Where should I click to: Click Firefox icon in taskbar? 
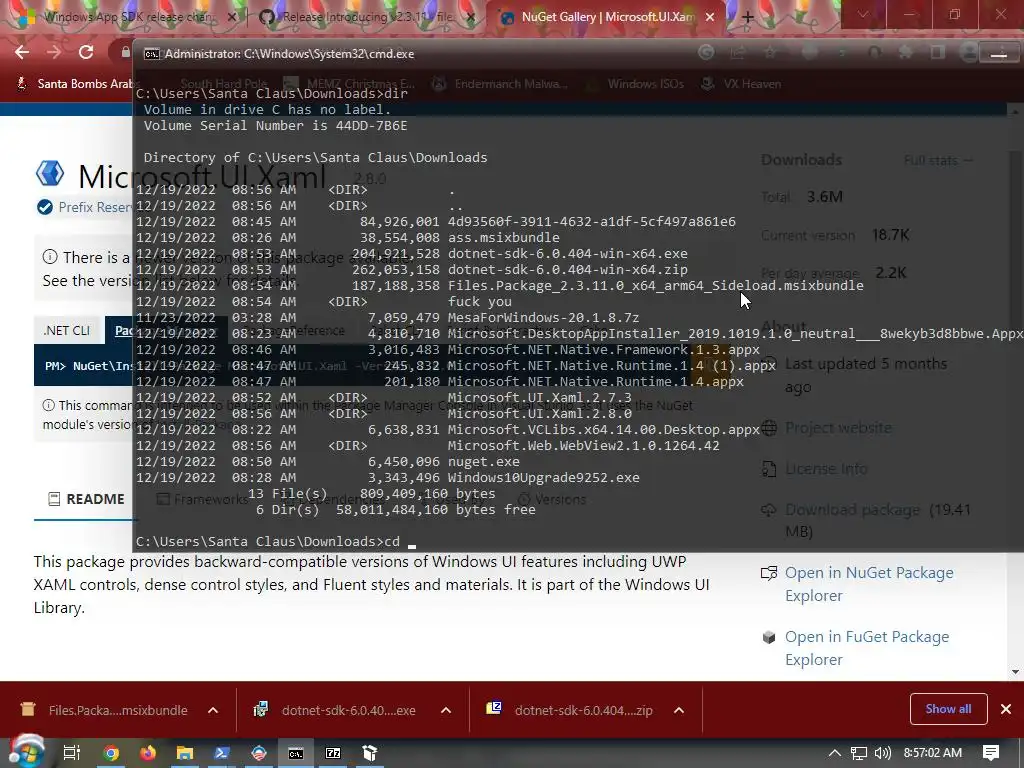tap(148, 753)
